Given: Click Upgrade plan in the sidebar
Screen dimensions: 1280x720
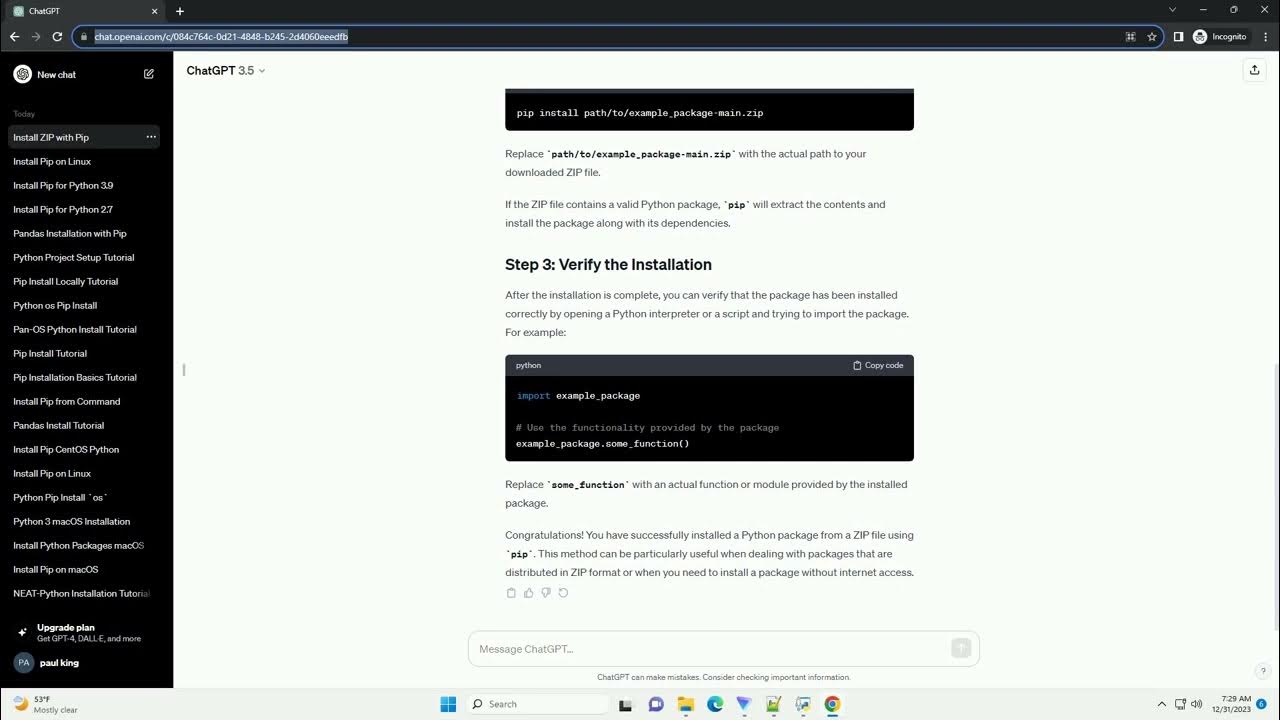Looking at the screenshot, I should 84,632.
